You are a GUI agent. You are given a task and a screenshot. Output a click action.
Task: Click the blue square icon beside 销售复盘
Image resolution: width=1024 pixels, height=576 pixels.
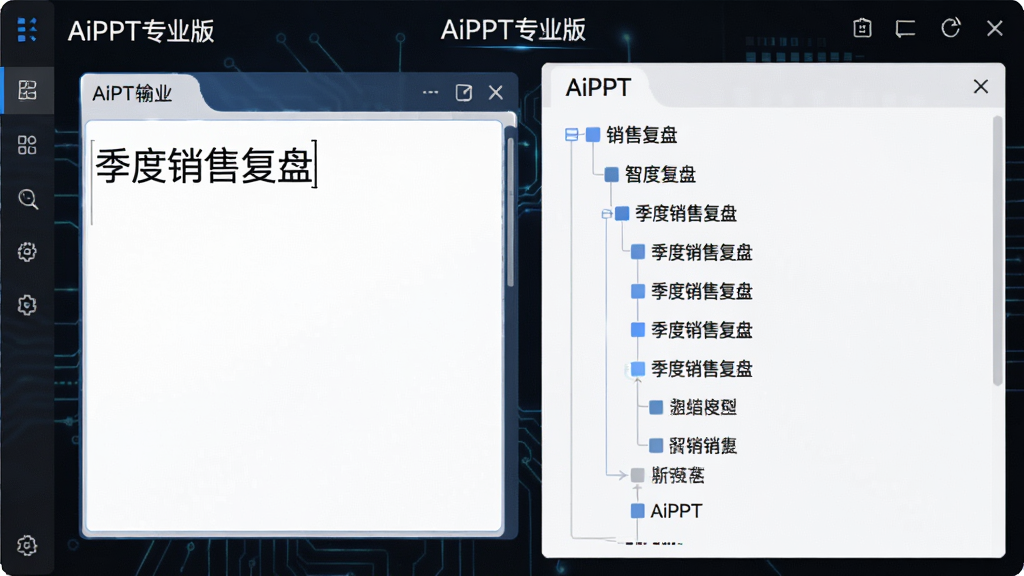(593, 135)
